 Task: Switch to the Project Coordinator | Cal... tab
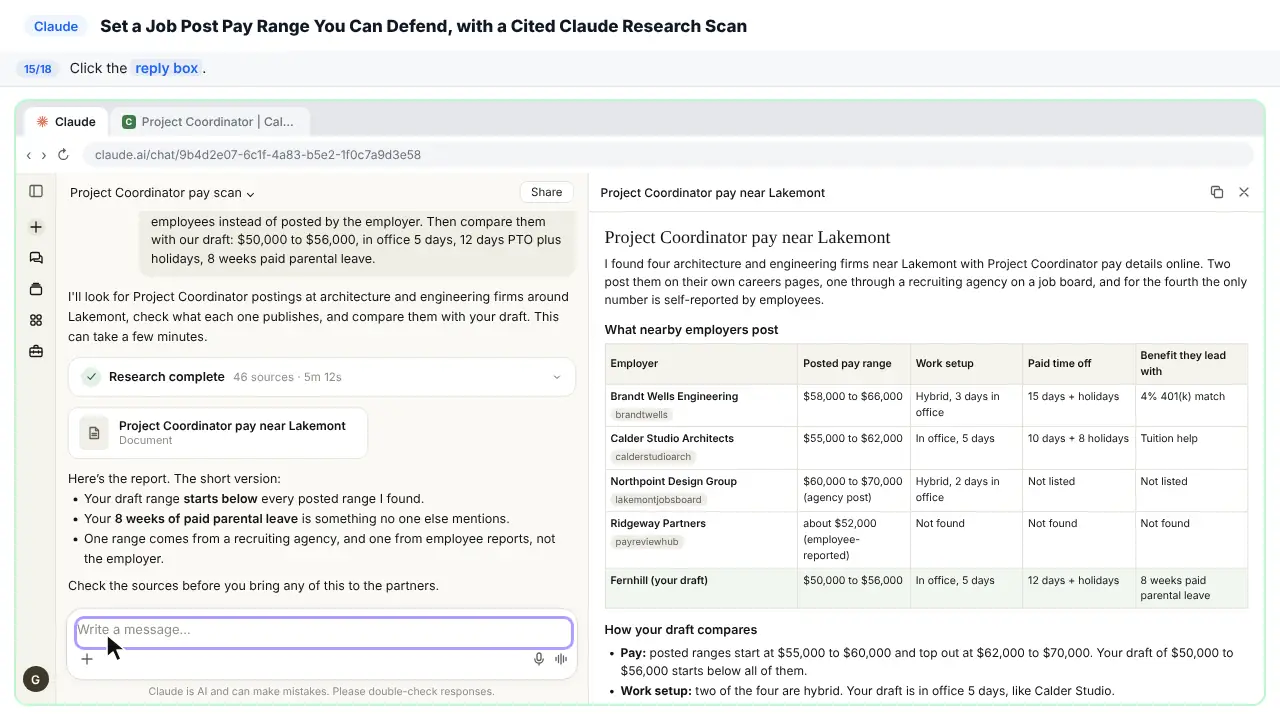click(x=208, y=122)
